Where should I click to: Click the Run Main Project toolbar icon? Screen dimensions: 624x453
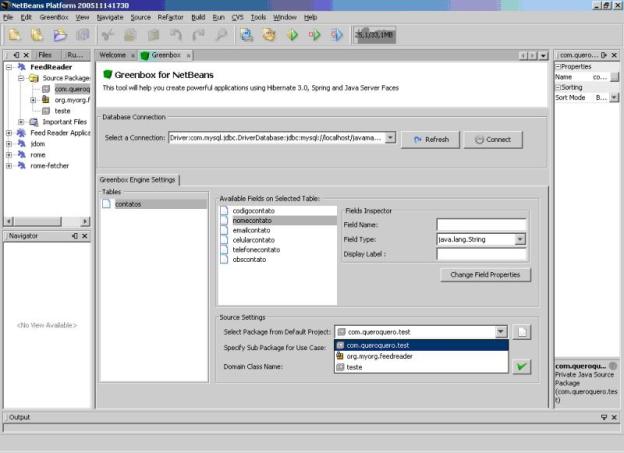(293, 35)
